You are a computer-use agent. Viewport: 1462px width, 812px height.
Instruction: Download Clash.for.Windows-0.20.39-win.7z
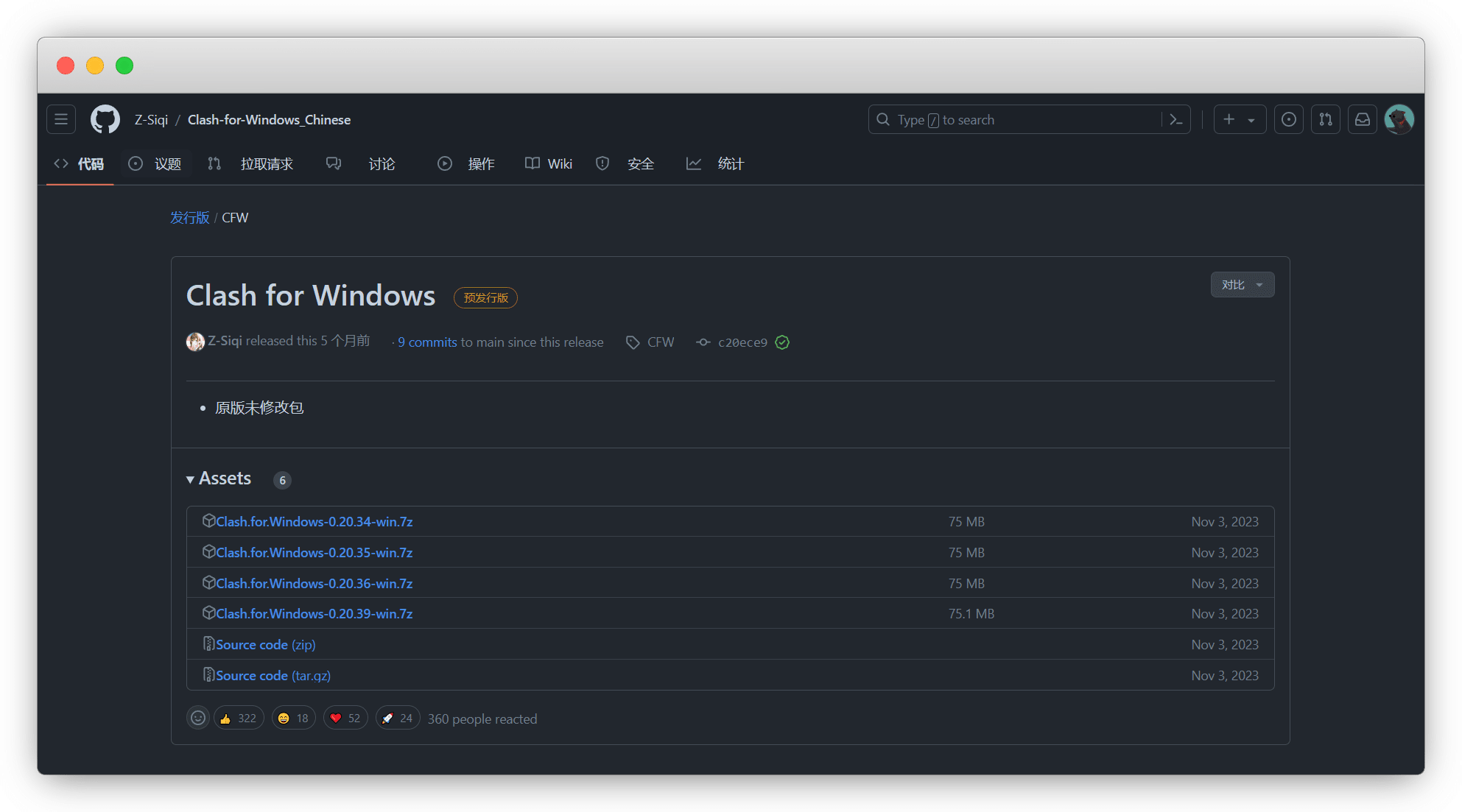click(x=314, y=613)
